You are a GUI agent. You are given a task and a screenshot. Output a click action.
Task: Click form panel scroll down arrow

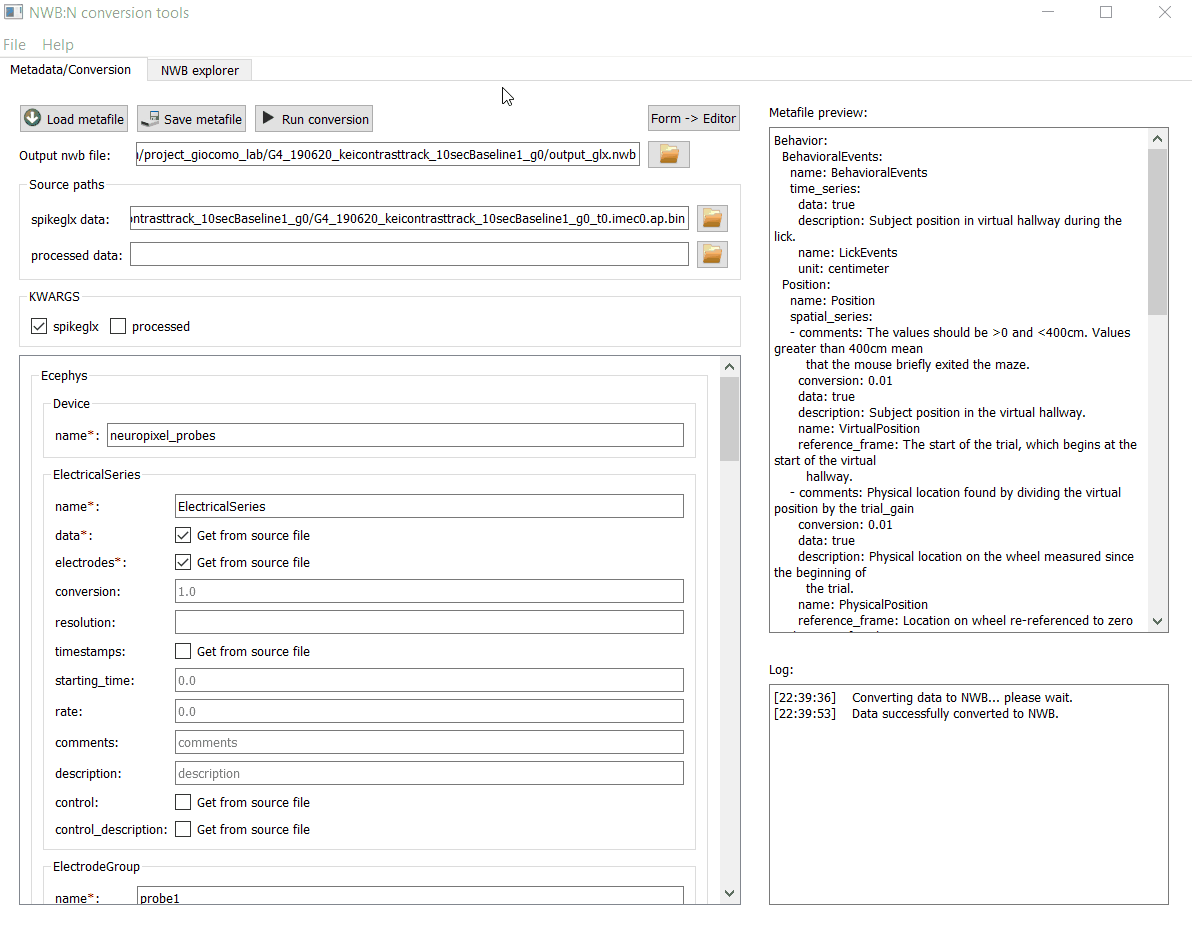729,894
